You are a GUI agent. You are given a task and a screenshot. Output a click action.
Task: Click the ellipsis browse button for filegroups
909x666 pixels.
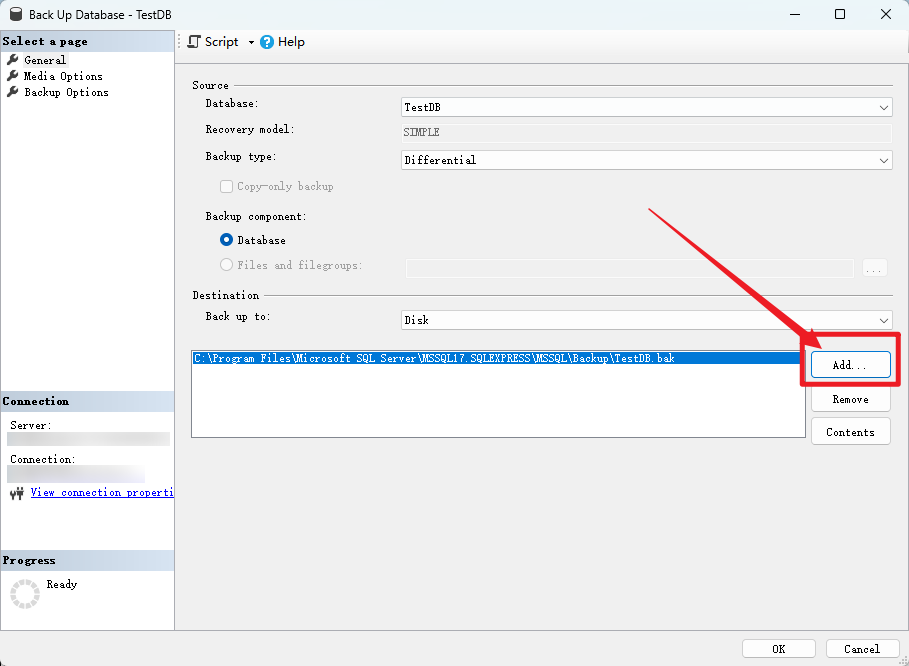coord(875,268)
